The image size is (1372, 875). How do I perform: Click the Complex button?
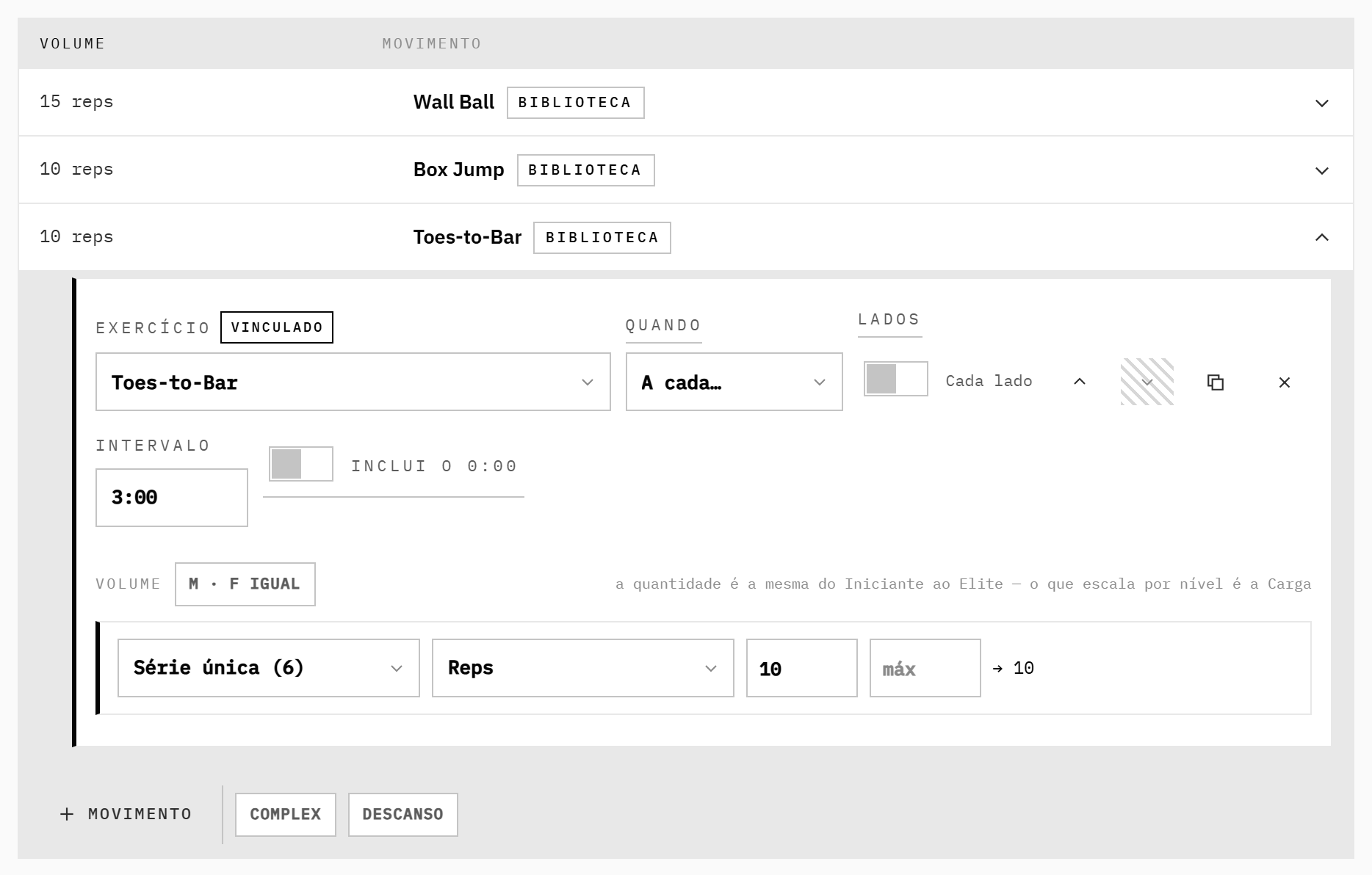point(286,815)
